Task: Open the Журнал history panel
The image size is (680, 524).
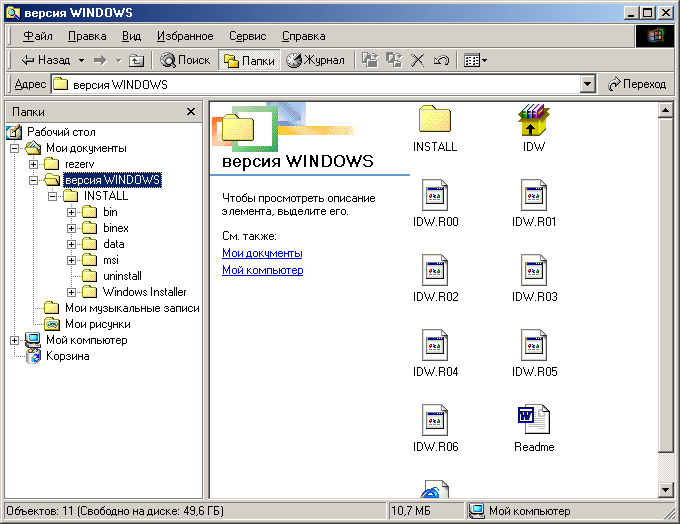Action: click(316, 60)
